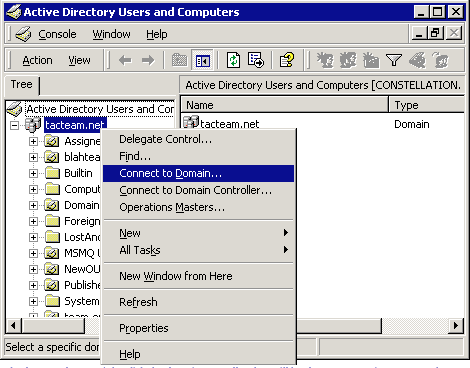Sort by the Name column header
470x368 pixels.
tap(284, 105)
